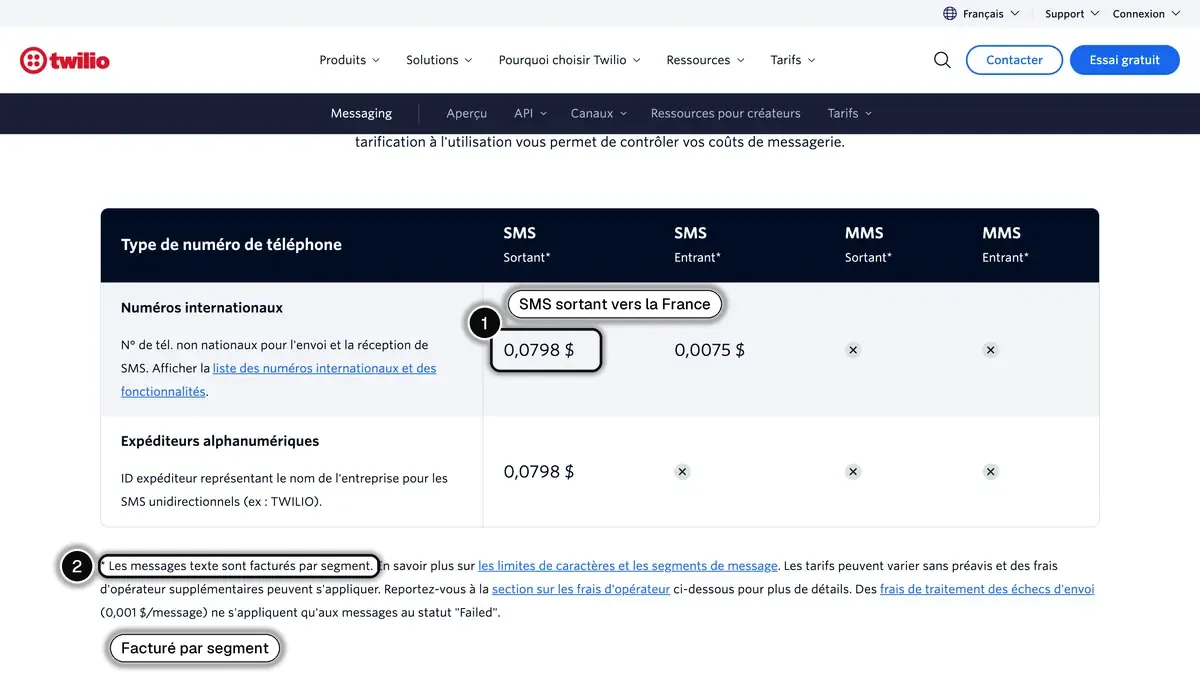Select the Messaging tab

[361, 113]
